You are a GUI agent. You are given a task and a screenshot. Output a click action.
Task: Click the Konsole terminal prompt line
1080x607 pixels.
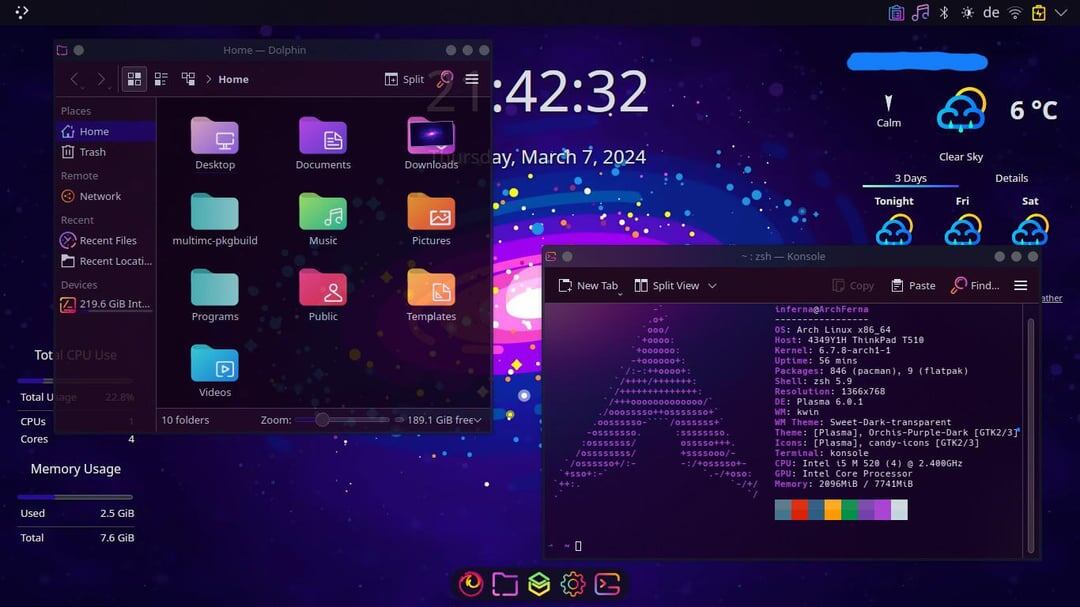[x=566, y=546]
